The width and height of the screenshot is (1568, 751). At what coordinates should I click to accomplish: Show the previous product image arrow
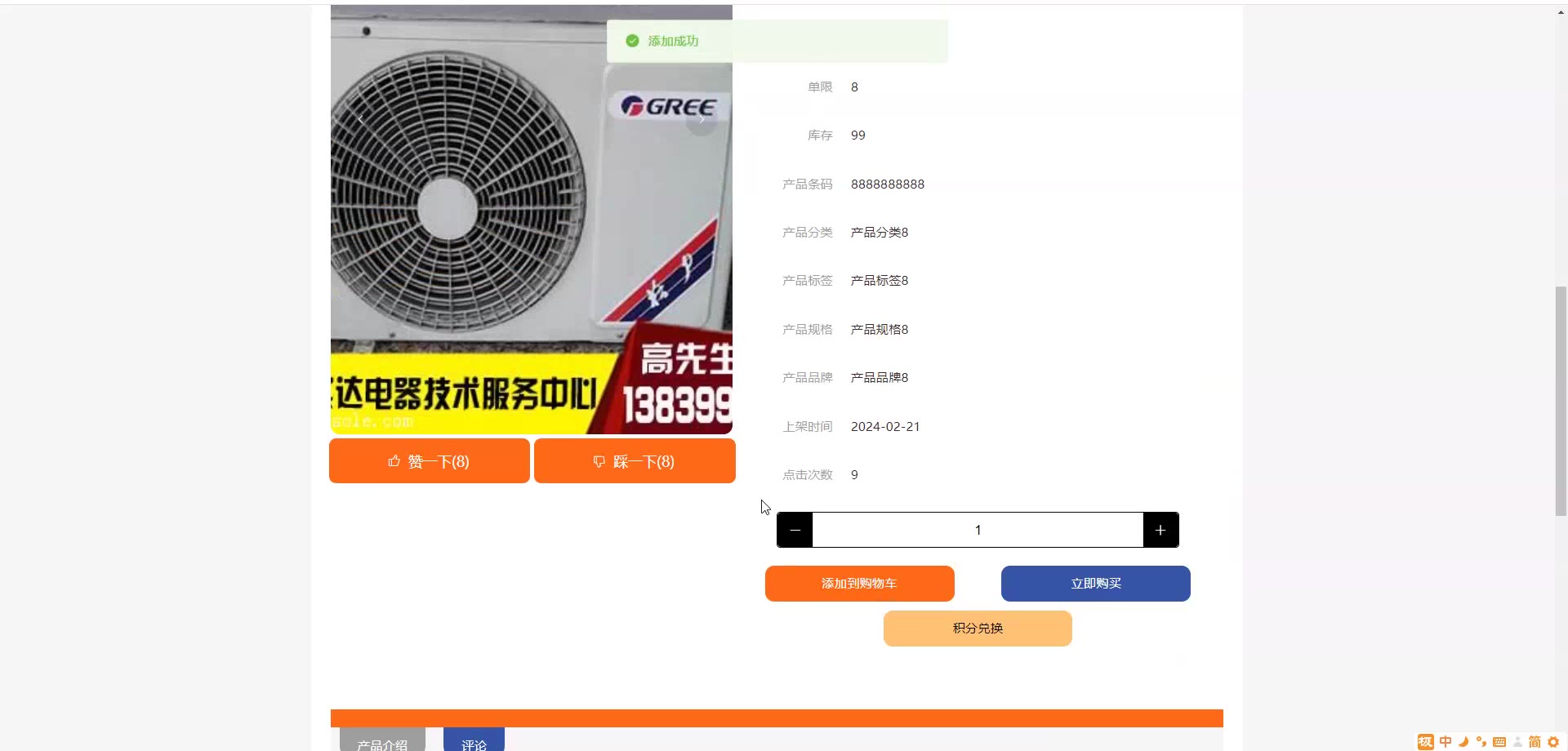[361, 120]
